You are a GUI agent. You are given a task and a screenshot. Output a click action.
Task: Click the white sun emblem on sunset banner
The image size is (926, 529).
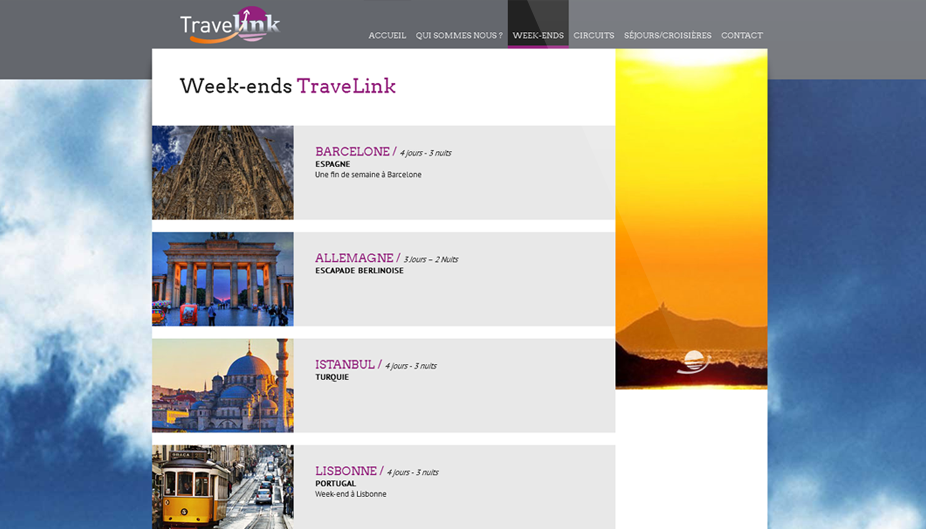pyautogui.click(x=693, y=361)
